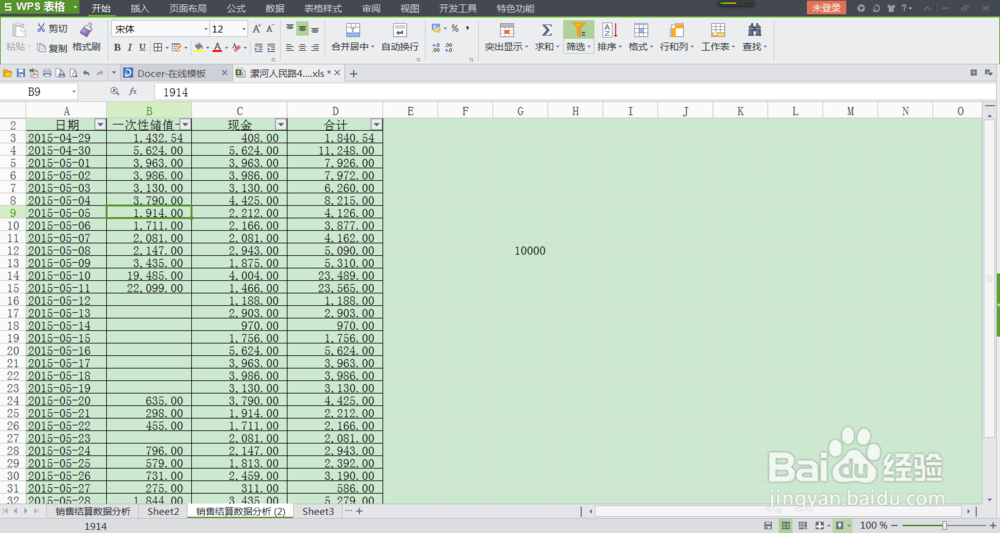Click the Print icon in quick toolbar
Image resolution: width=1000 pixels, height=533 pixels.
coord(47,73)
